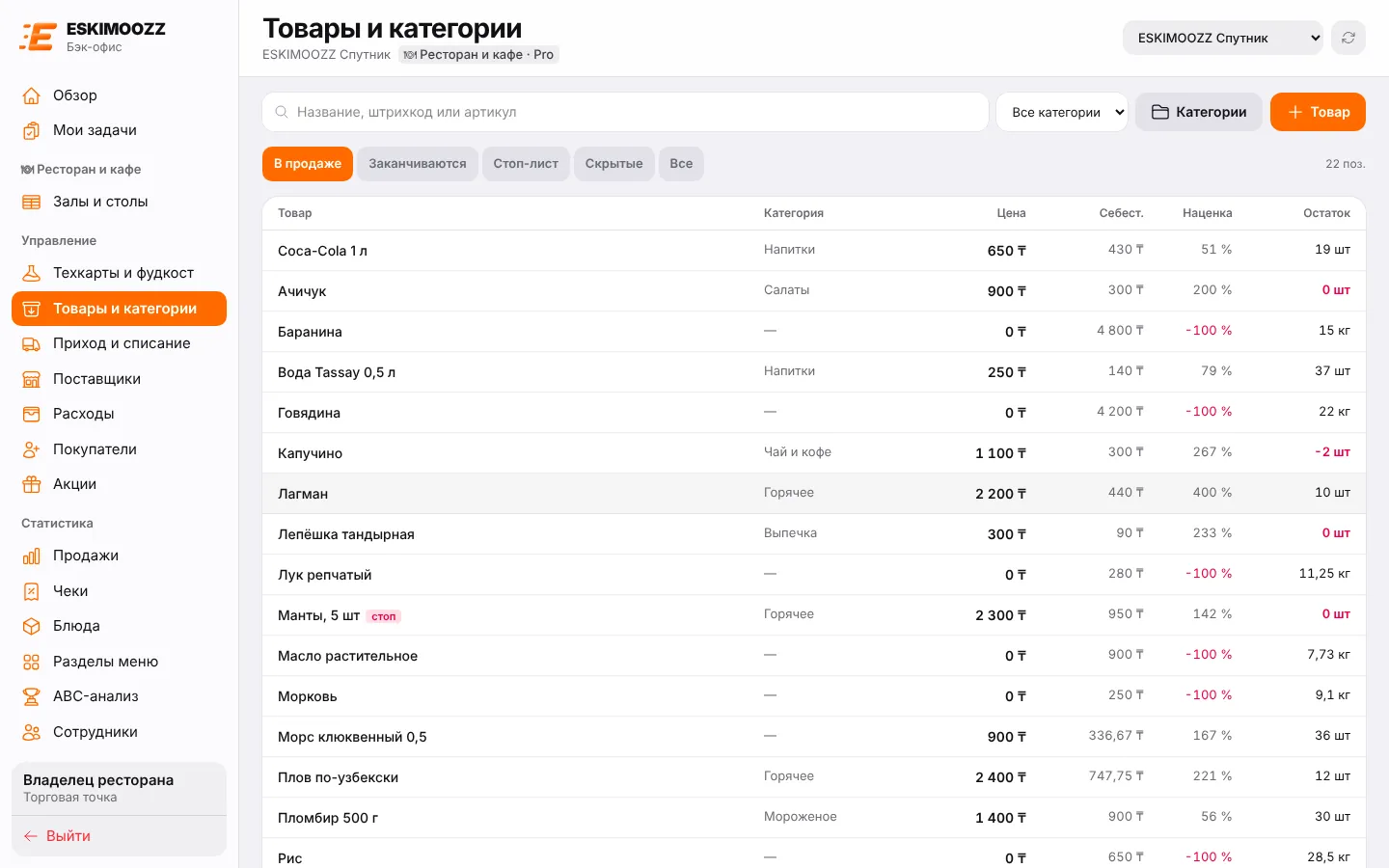Click the Залы и столы table icon
Viewport: 1389px width, 868px height.
pyautogui.click(x=32, y=202)
